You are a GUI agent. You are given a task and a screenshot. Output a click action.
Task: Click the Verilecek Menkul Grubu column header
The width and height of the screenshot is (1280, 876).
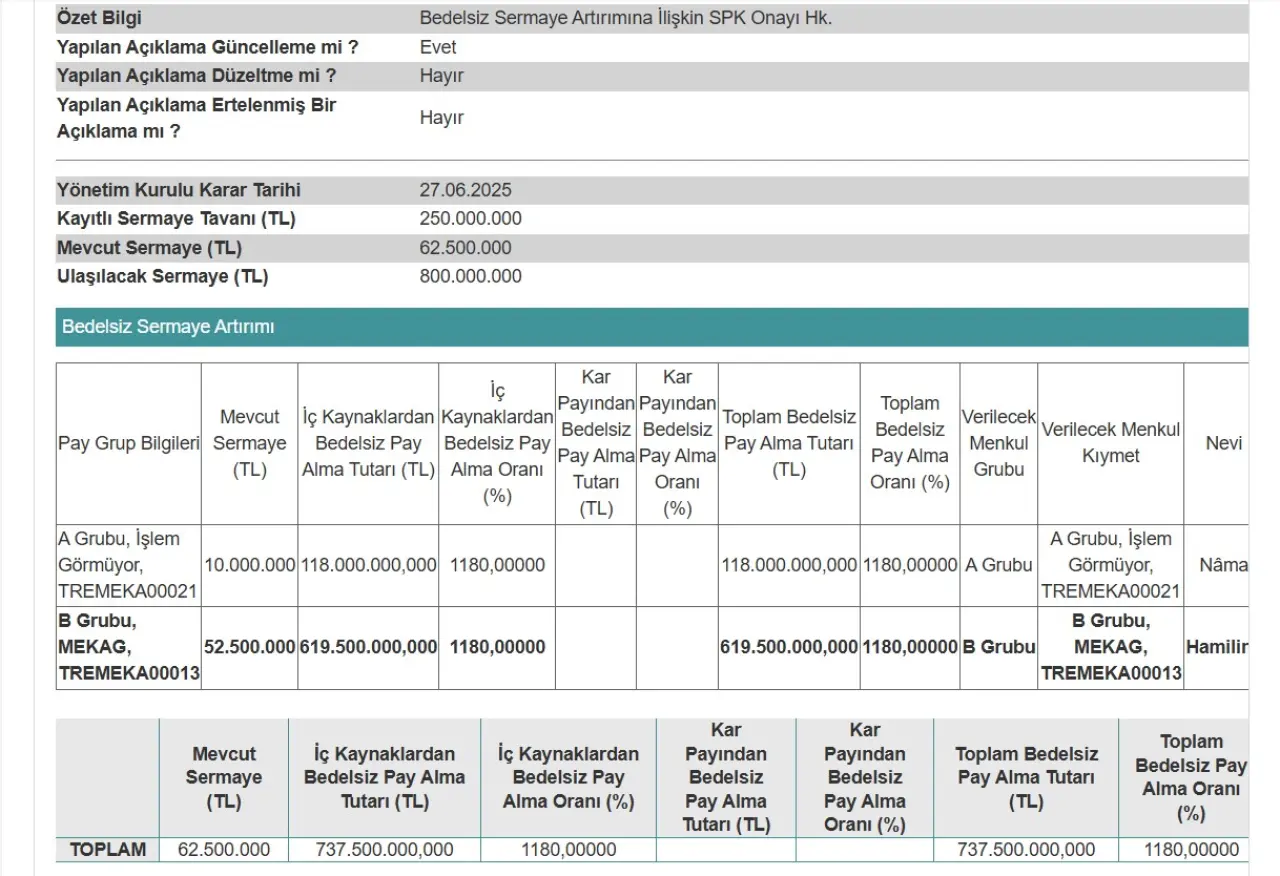click(x=998, y=443)
